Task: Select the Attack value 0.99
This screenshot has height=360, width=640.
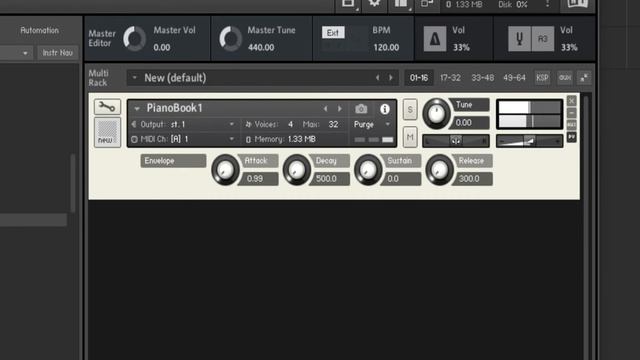Action: click(x=258, y=179)
